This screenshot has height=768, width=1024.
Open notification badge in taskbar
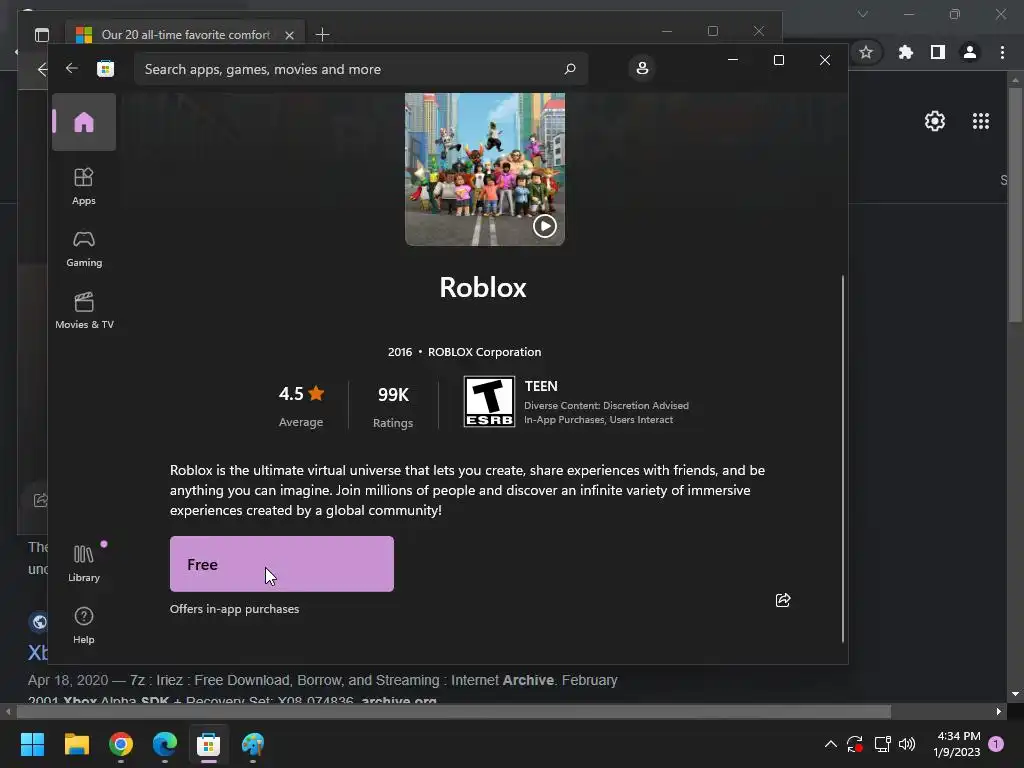tap(996, 744)
